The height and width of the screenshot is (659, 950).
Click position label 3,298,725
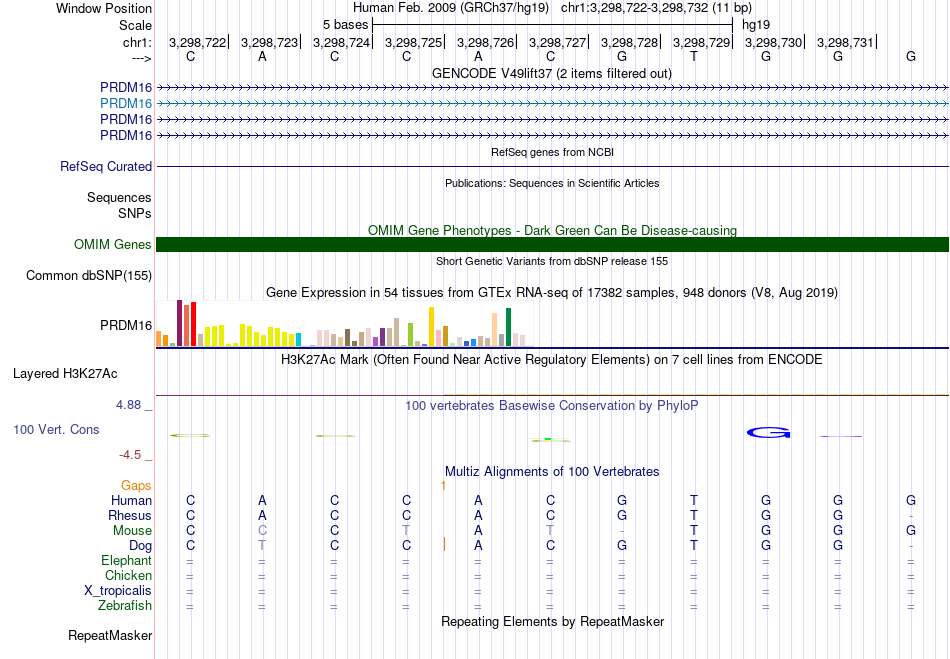(413, 42)
